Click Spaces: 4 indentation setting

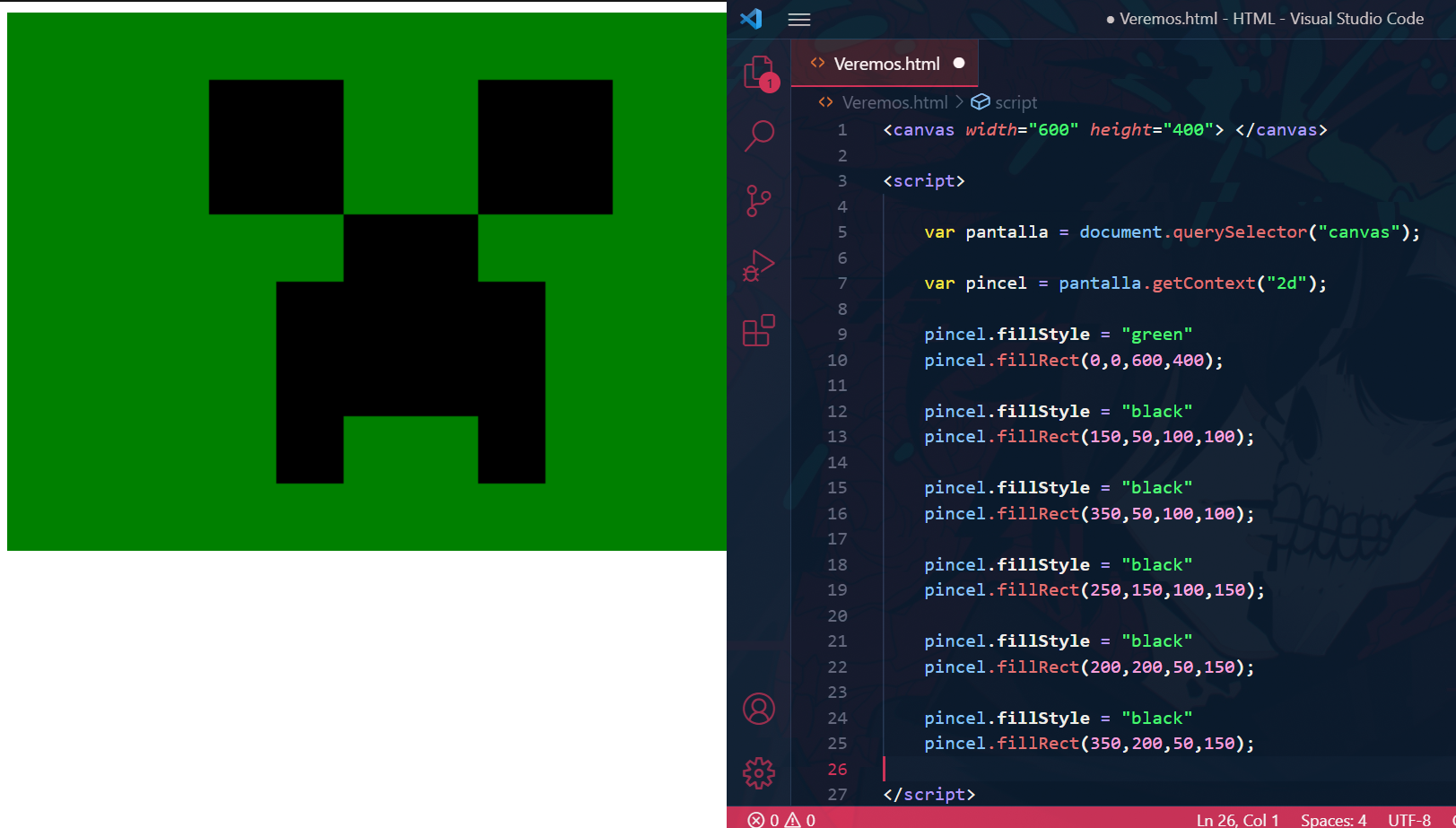point(1333,820)
